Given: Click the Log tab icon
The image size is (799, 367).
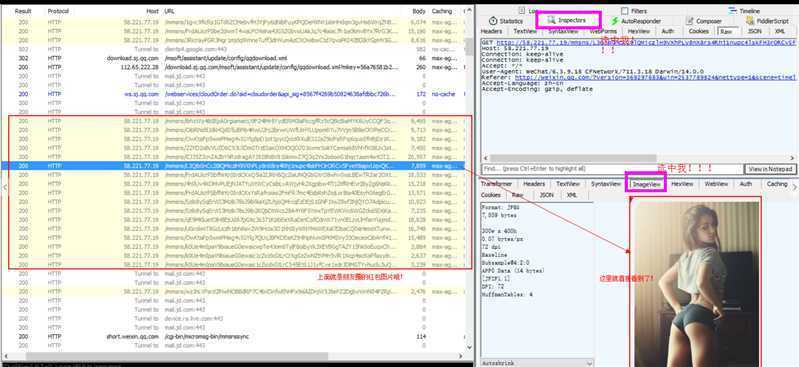Looking at the screenshot, I should [522, 10].
